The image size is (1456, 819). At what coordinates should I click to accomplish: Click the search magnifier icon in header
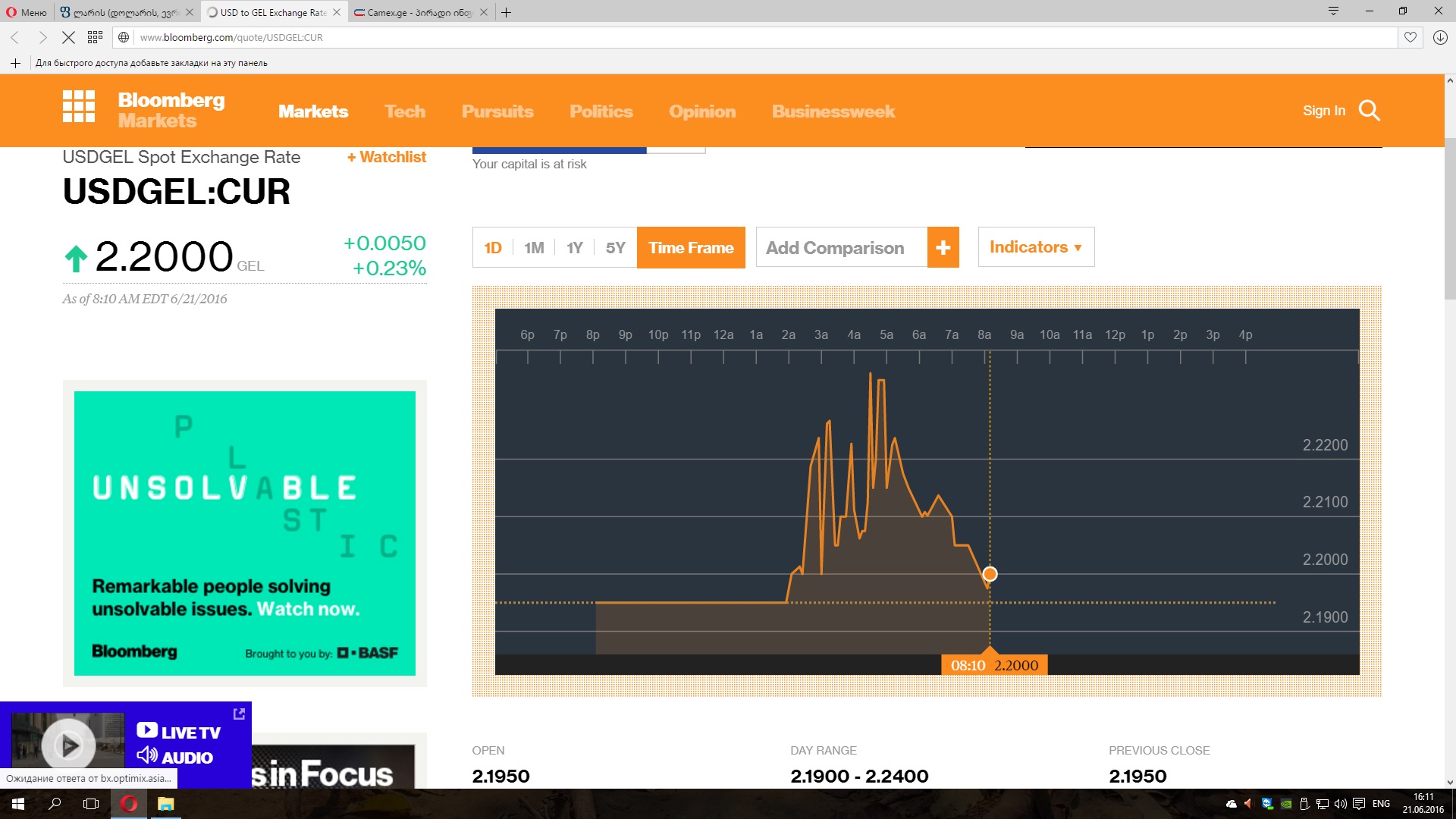[1369, 111]
